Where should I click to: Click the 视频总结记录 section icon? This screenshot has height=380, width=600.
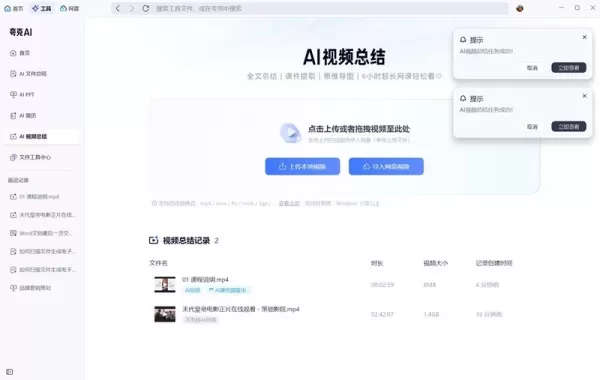(x=153, y=240)
